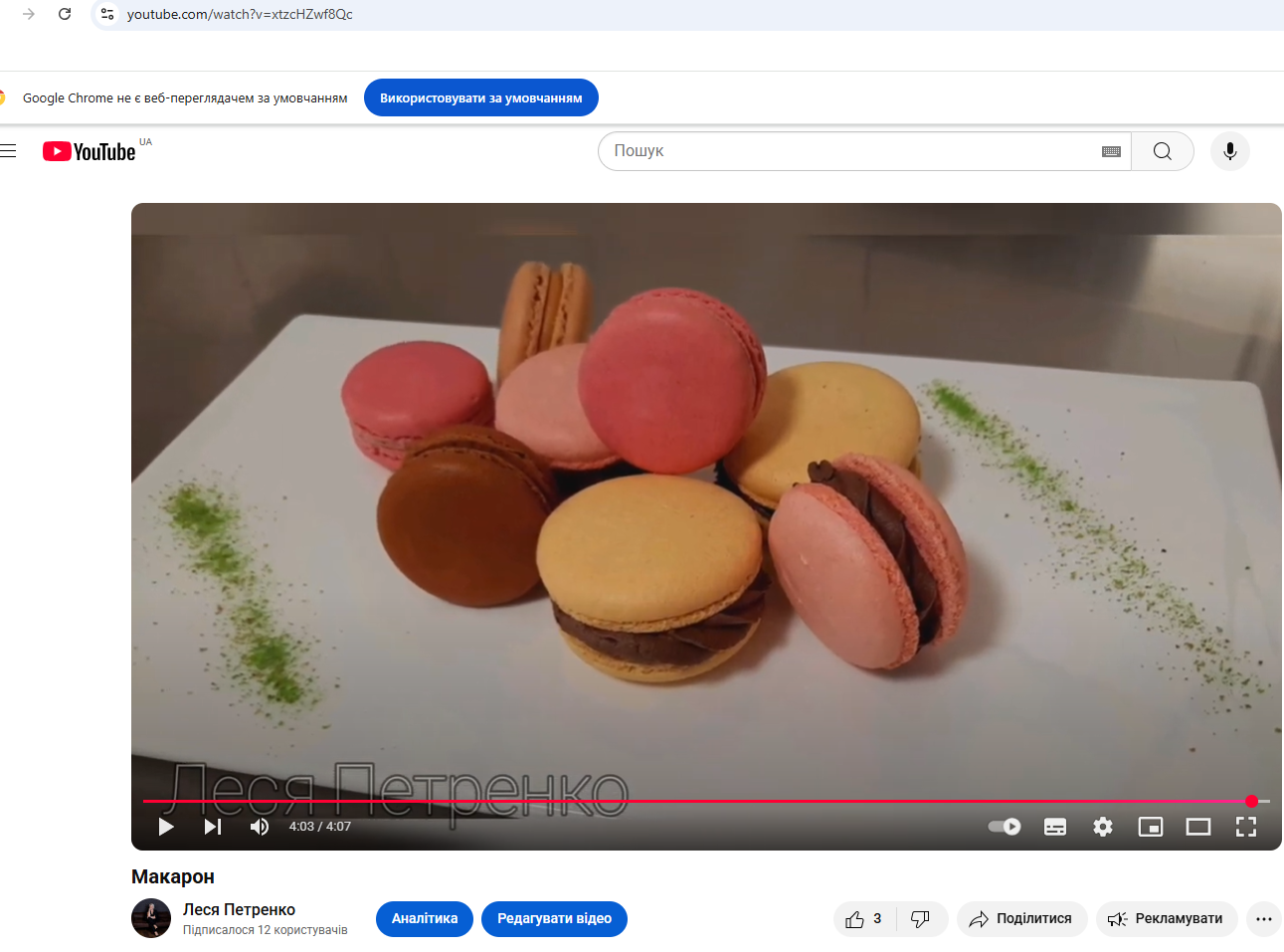1284x952 pixels.
Task: Open site information icon in address bar
Action: pos(107,14)
